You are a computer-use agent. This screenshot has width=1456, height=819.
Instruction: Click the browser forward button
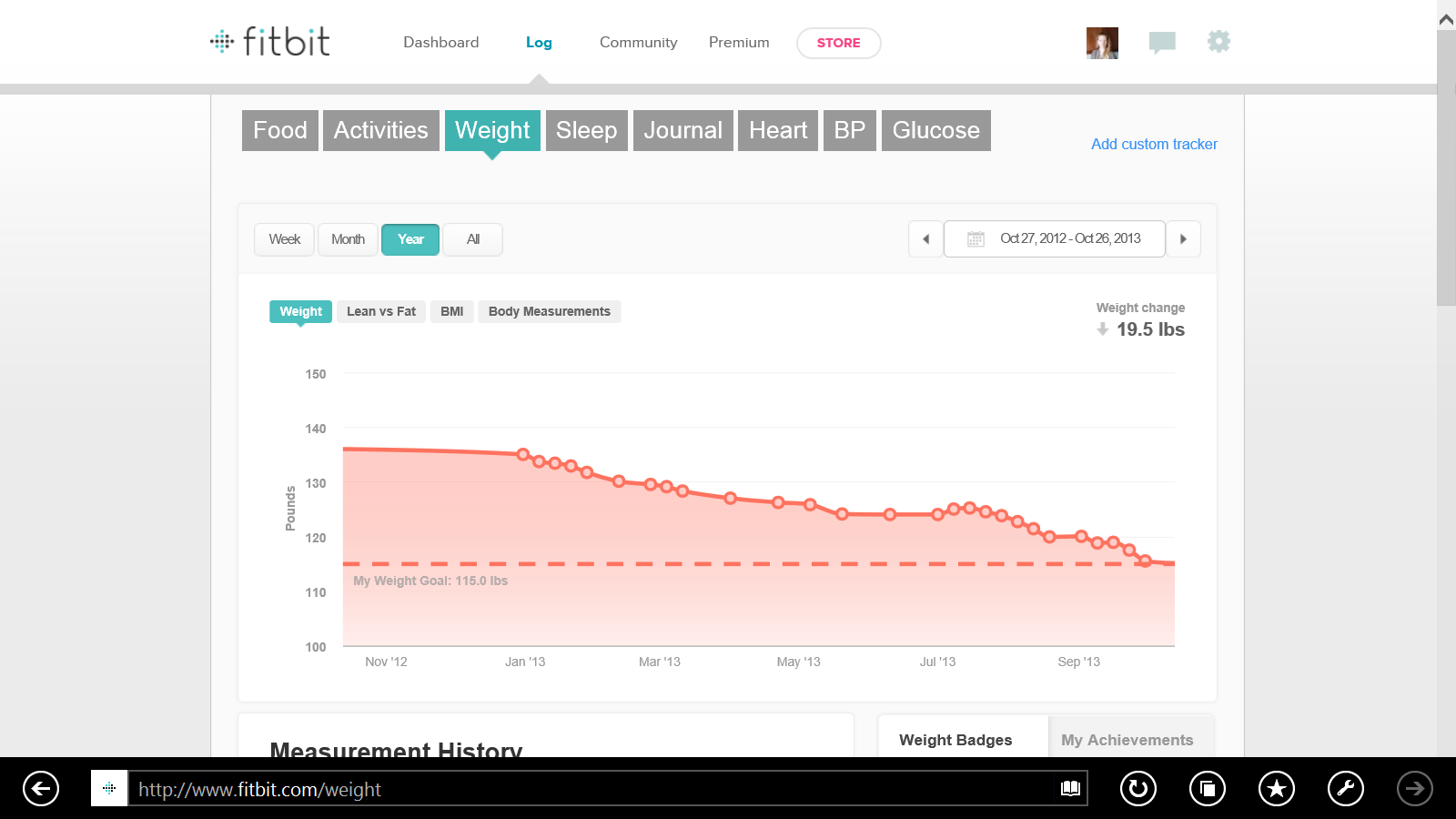(1415, 788)
